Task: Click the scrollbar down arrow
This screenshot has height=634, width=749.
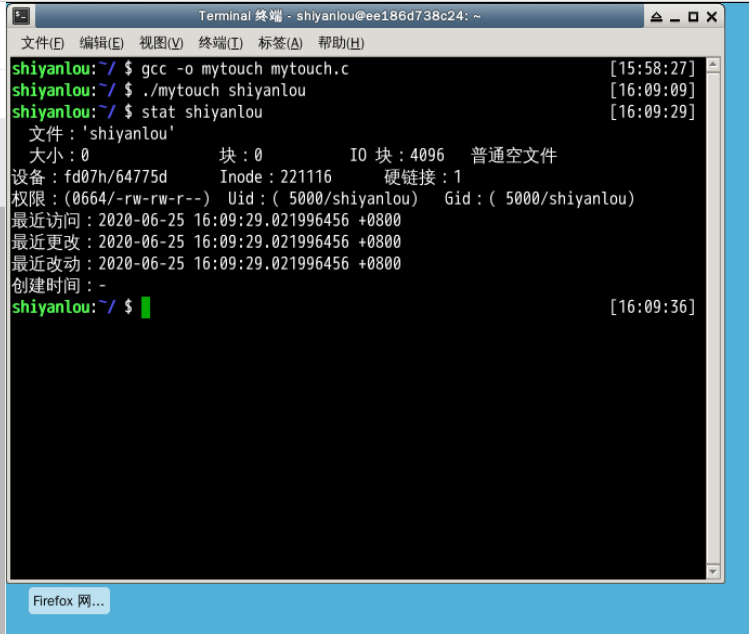Action: [713, 571]
